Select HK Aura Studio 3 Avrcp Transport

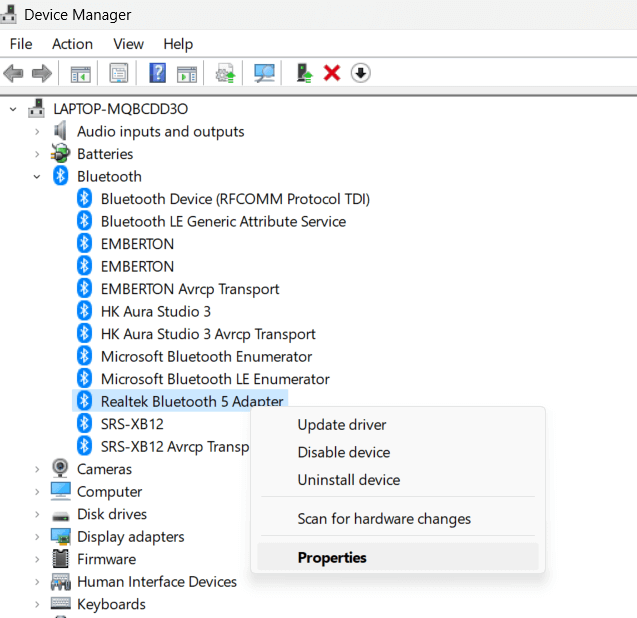click(x=208, y=334)
